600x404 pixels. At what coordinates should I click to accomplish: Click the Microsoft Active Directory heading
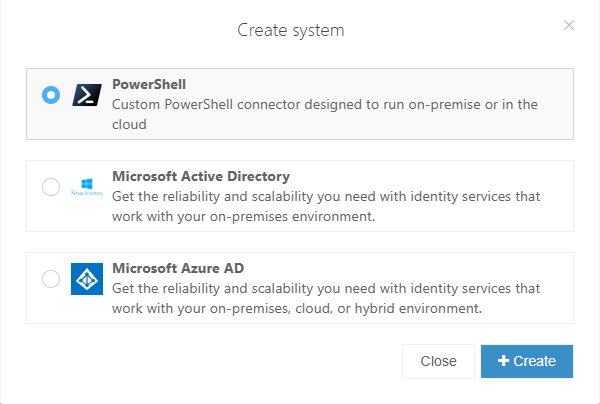[x=201, y=176]
